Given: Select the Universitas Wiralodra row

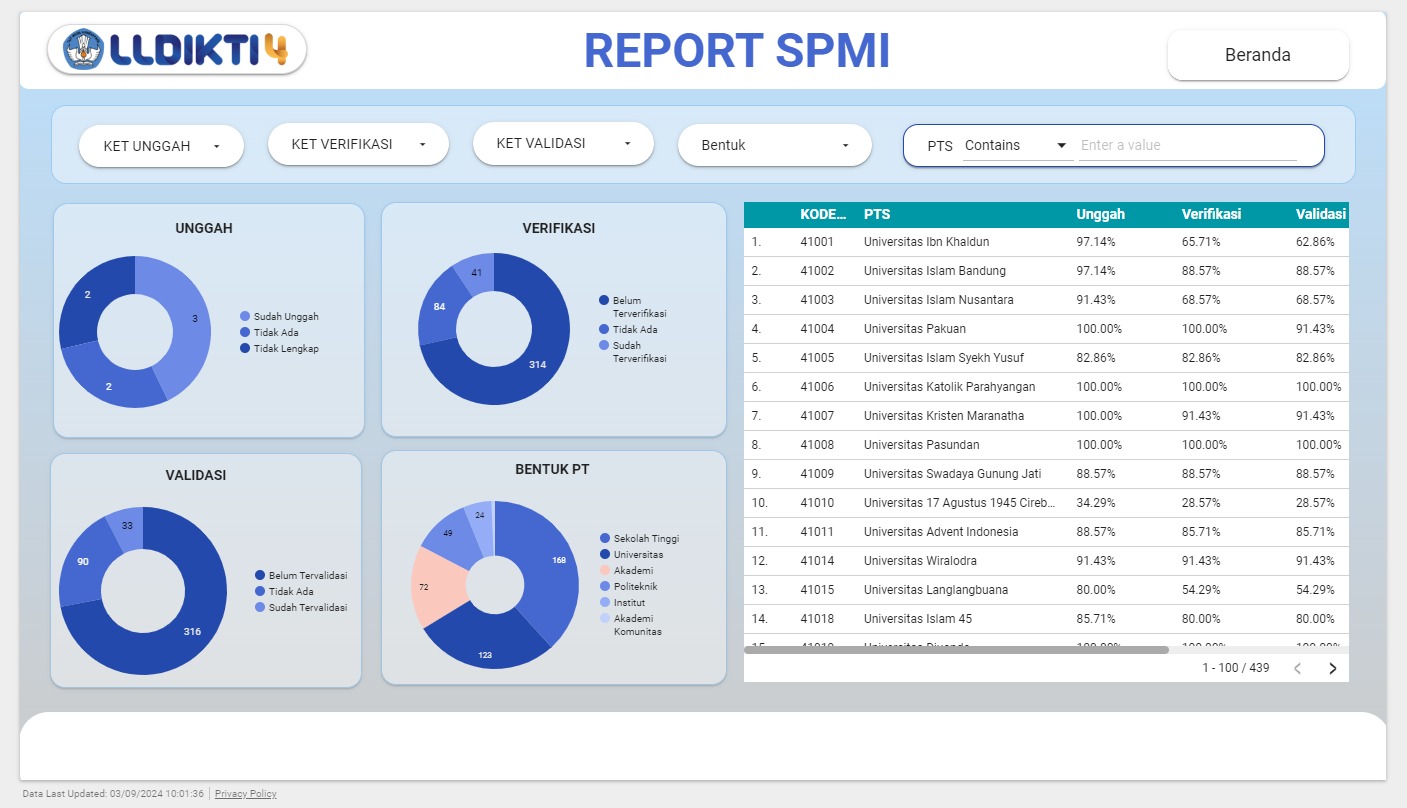Looking at the screenshot, I should [1046, 561].
